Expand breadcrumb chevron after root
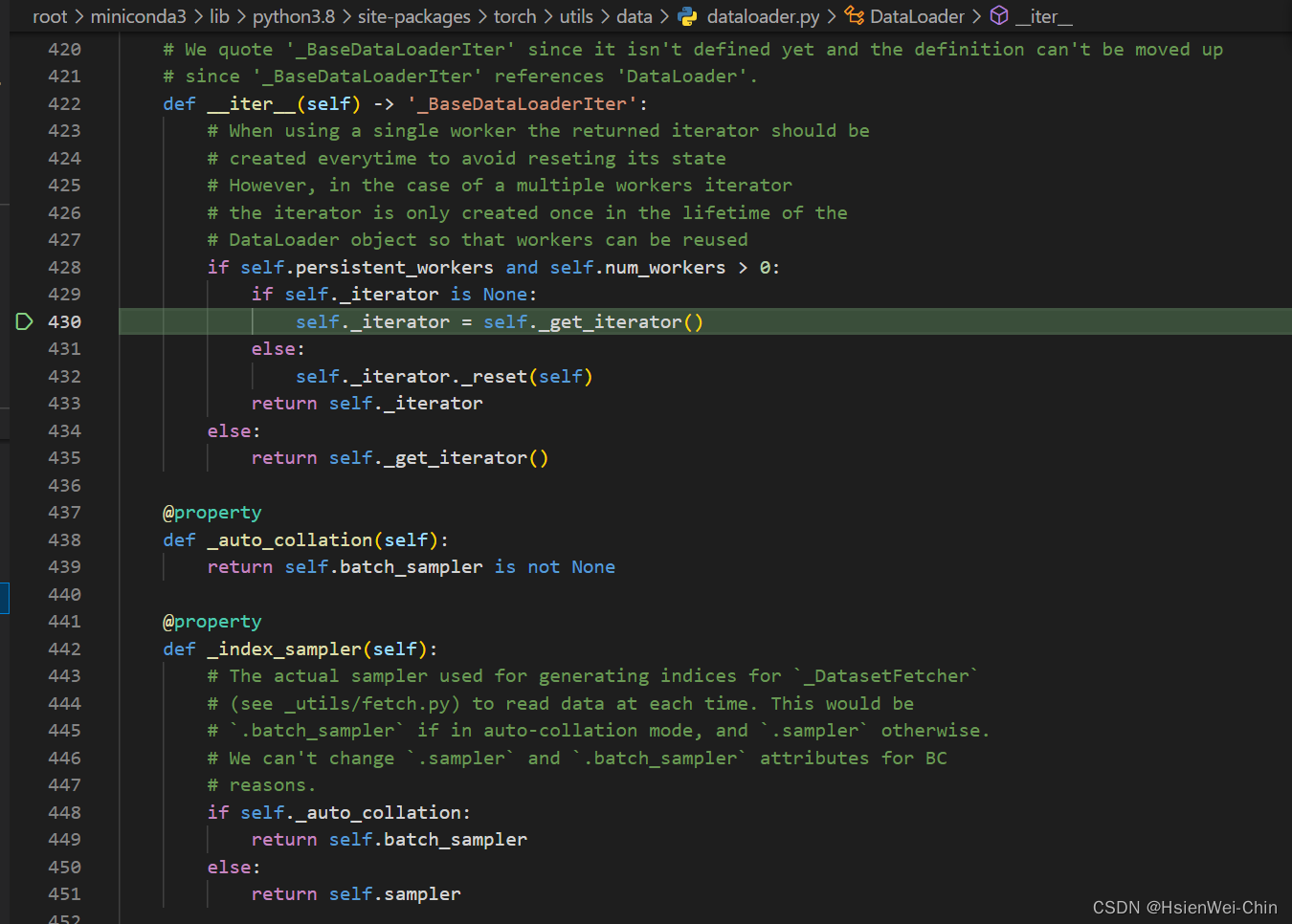The image size is (1292, 924). point(79,16)
